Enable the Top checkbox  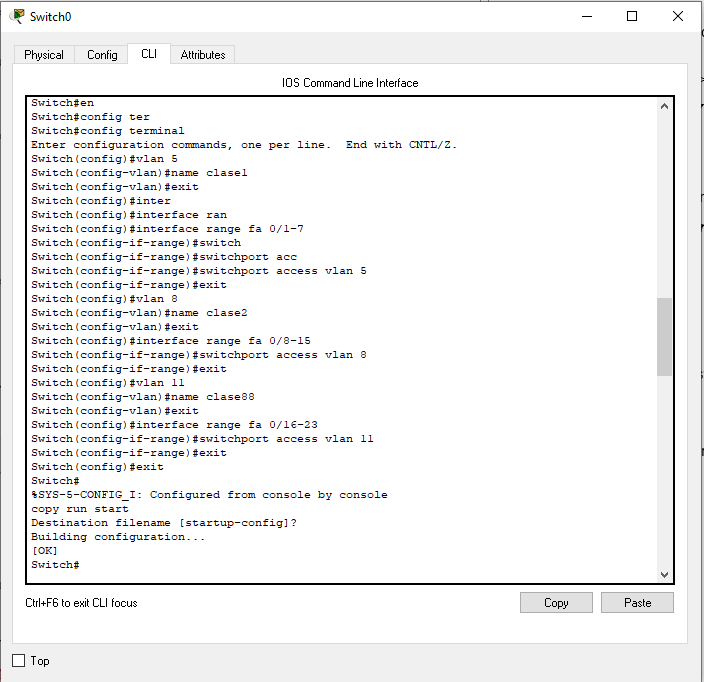19,661
